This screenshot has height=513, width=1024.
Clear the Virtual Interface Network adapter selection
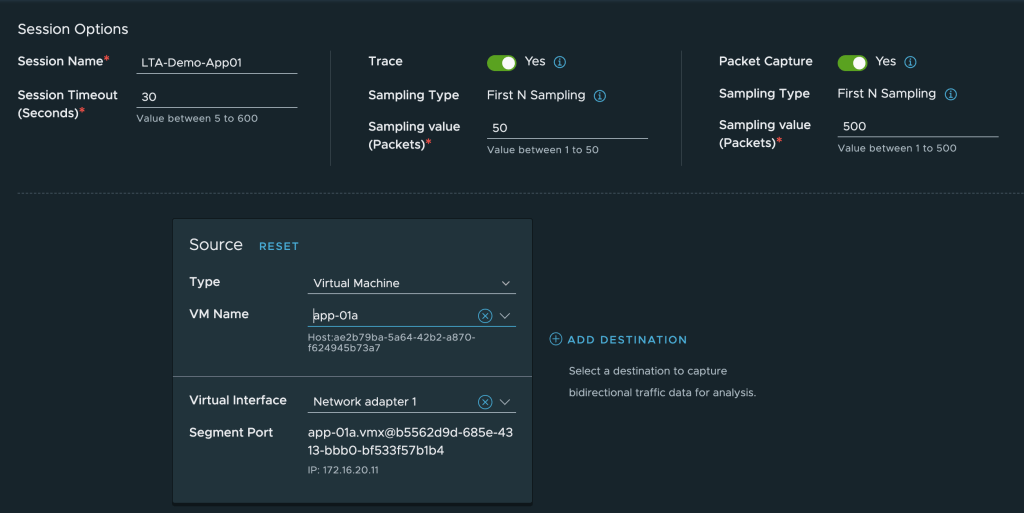click(x=485, y=402)
